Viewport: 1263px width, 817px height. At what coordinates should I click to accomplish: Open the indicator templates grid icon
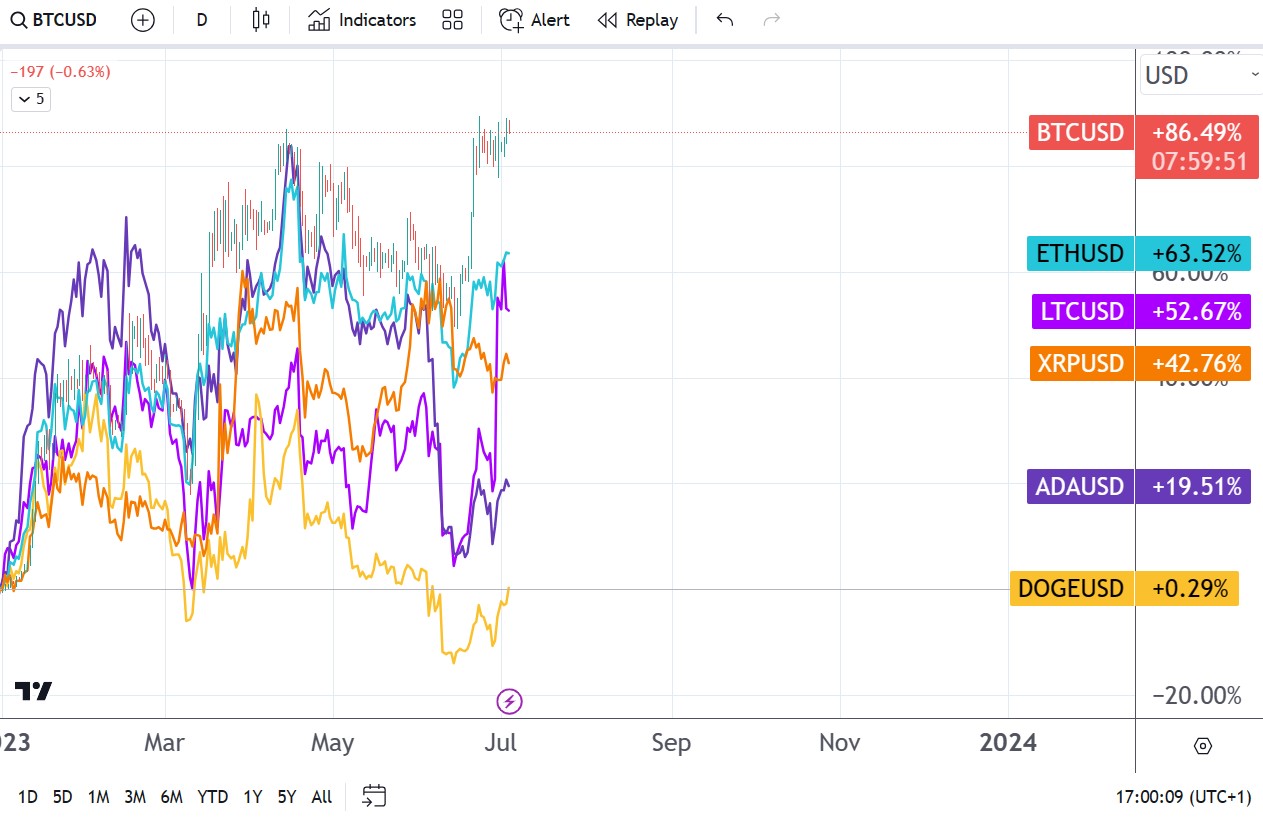452,20
